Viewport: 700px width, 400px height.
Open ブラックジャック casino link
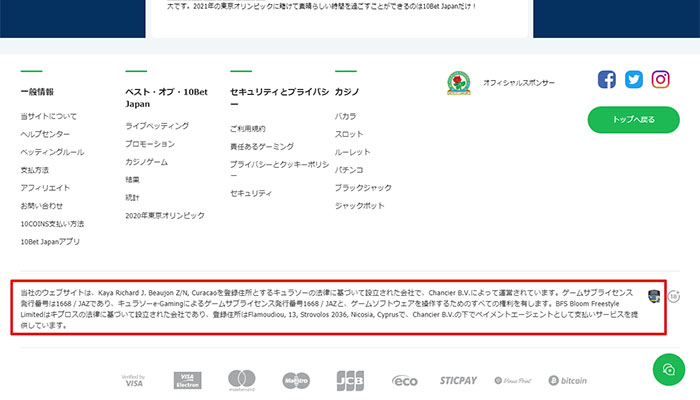click(363, 188)
